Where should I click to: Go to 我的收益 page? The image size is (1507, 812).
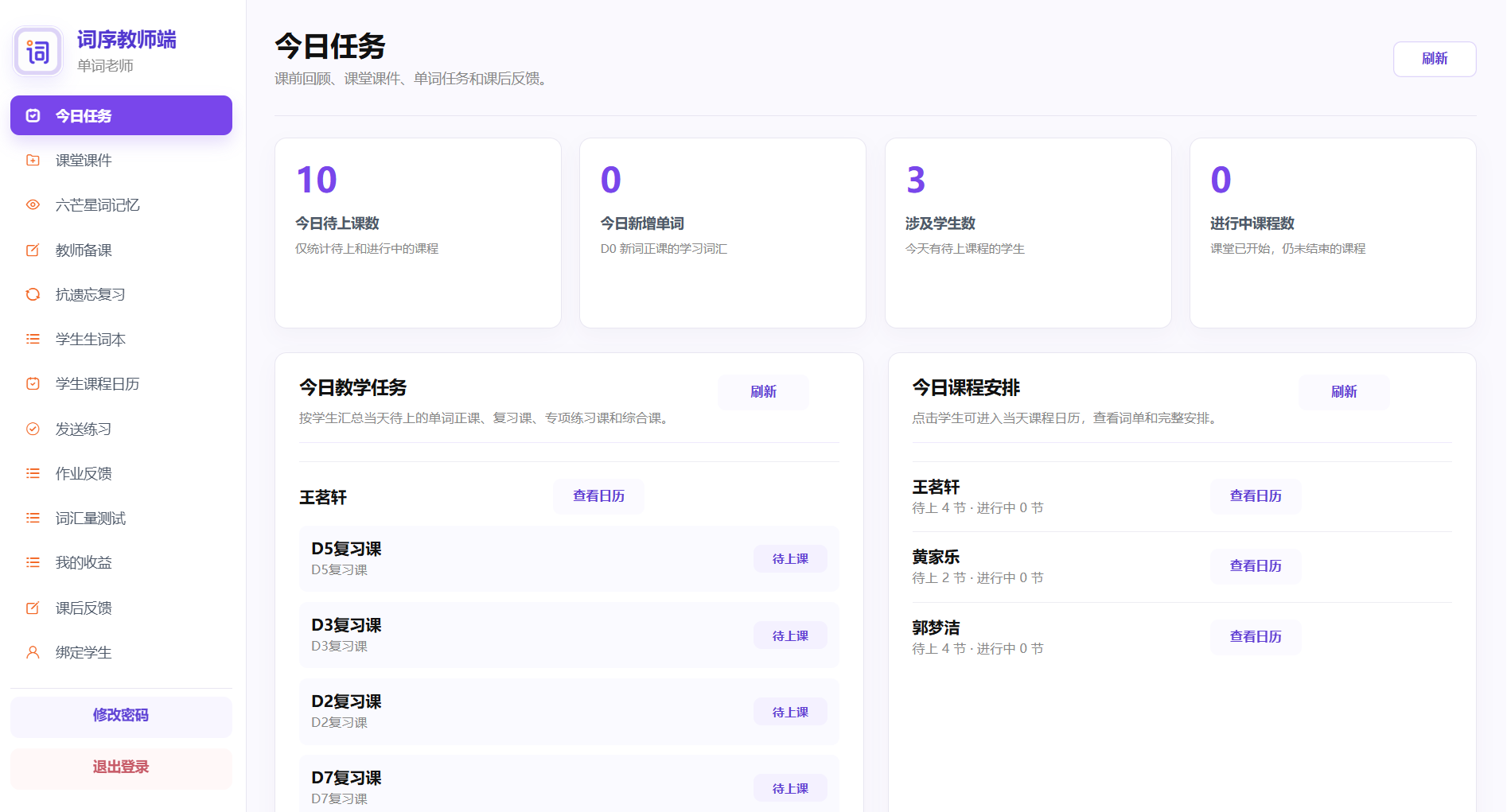(x=121, y=562)
